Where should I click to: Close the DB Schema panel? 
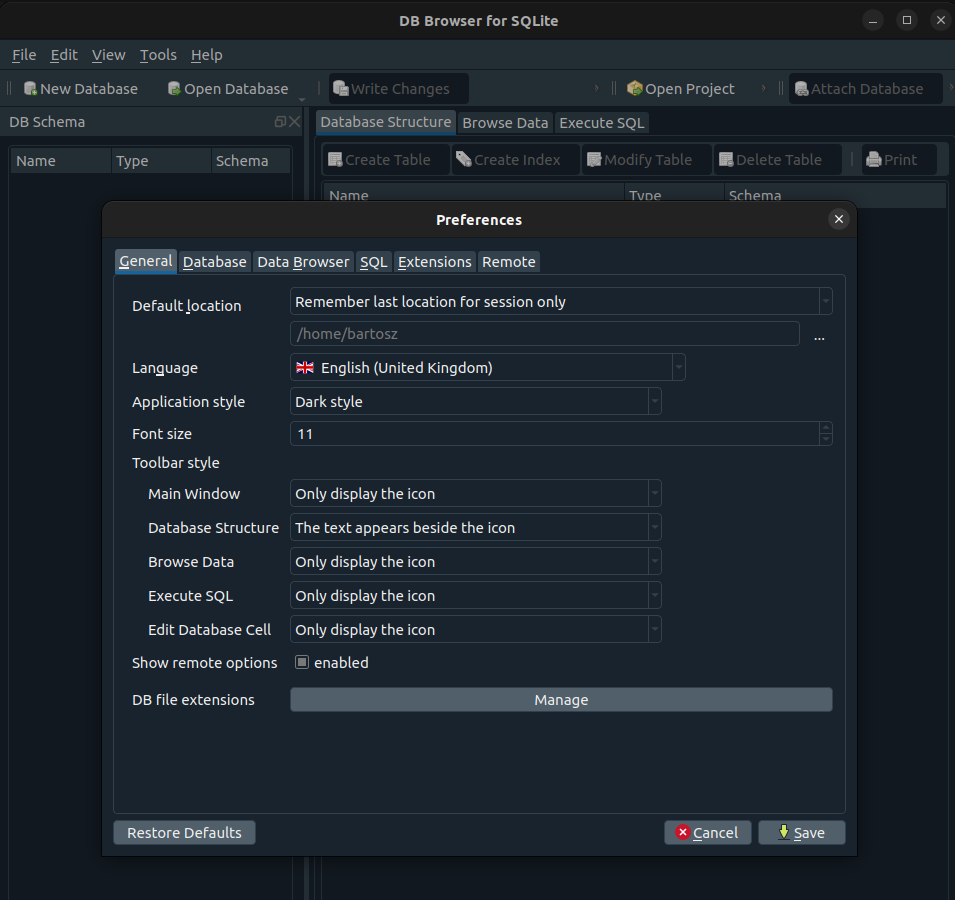295,122
